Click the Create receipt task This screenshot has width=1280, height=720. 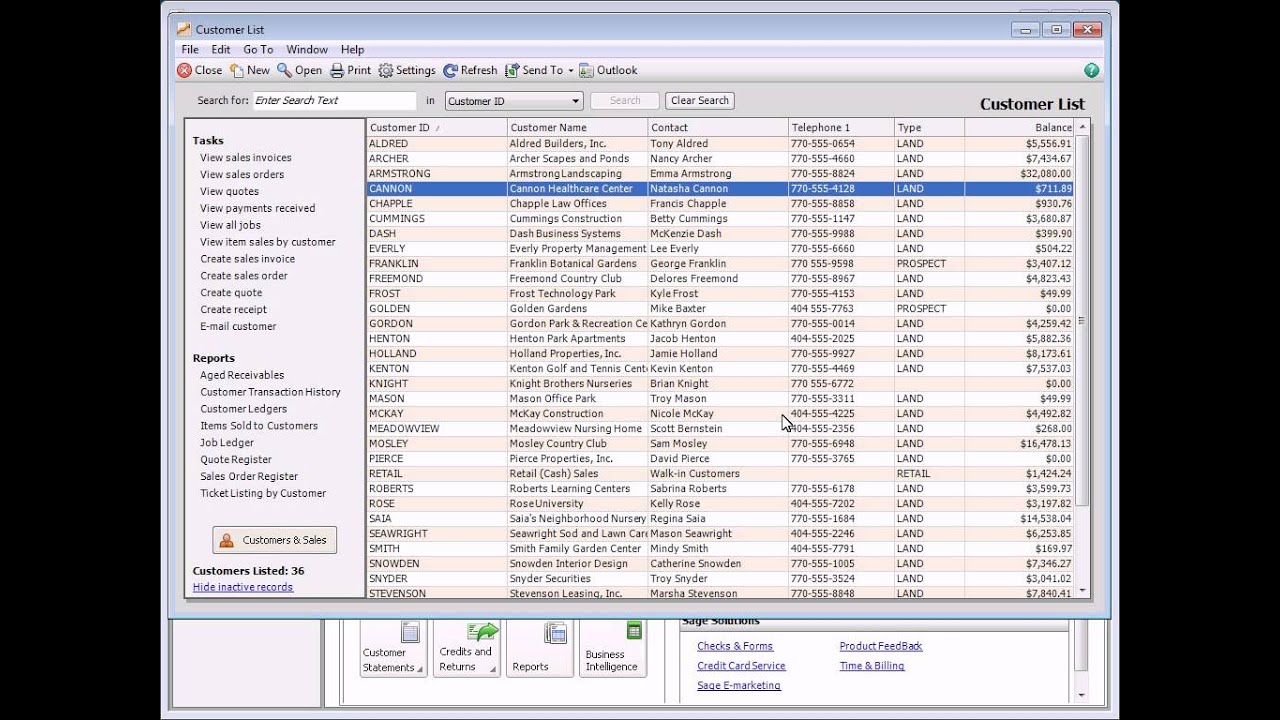pos(233,309)
